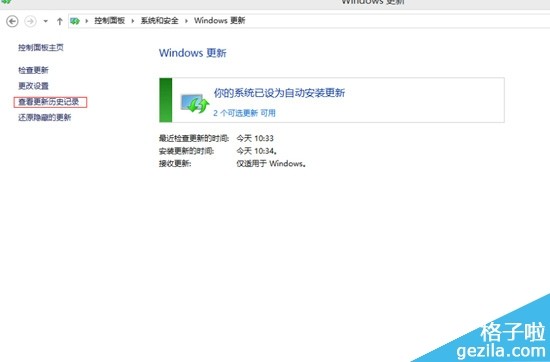550x362 pixels.
Task: Open 更改设置 in the sidebar
Action: [33, 86]
